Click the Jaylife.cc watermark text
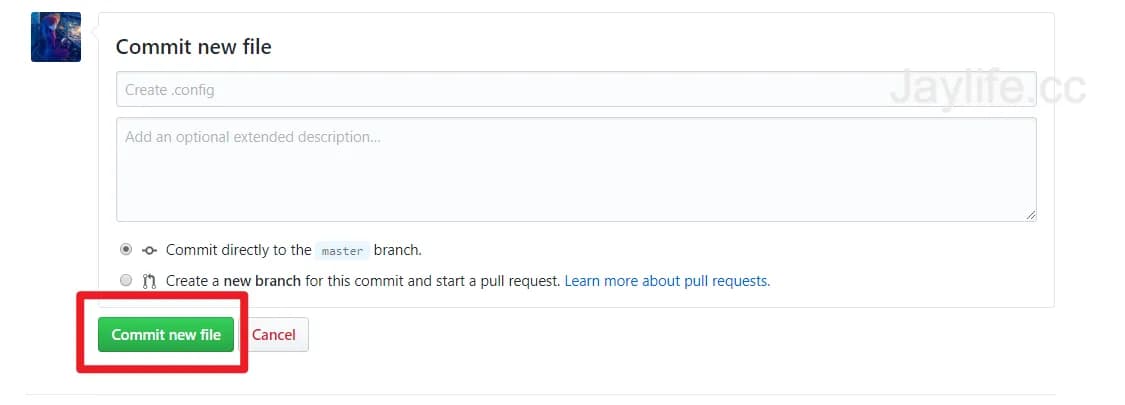 tap(986, 89)
